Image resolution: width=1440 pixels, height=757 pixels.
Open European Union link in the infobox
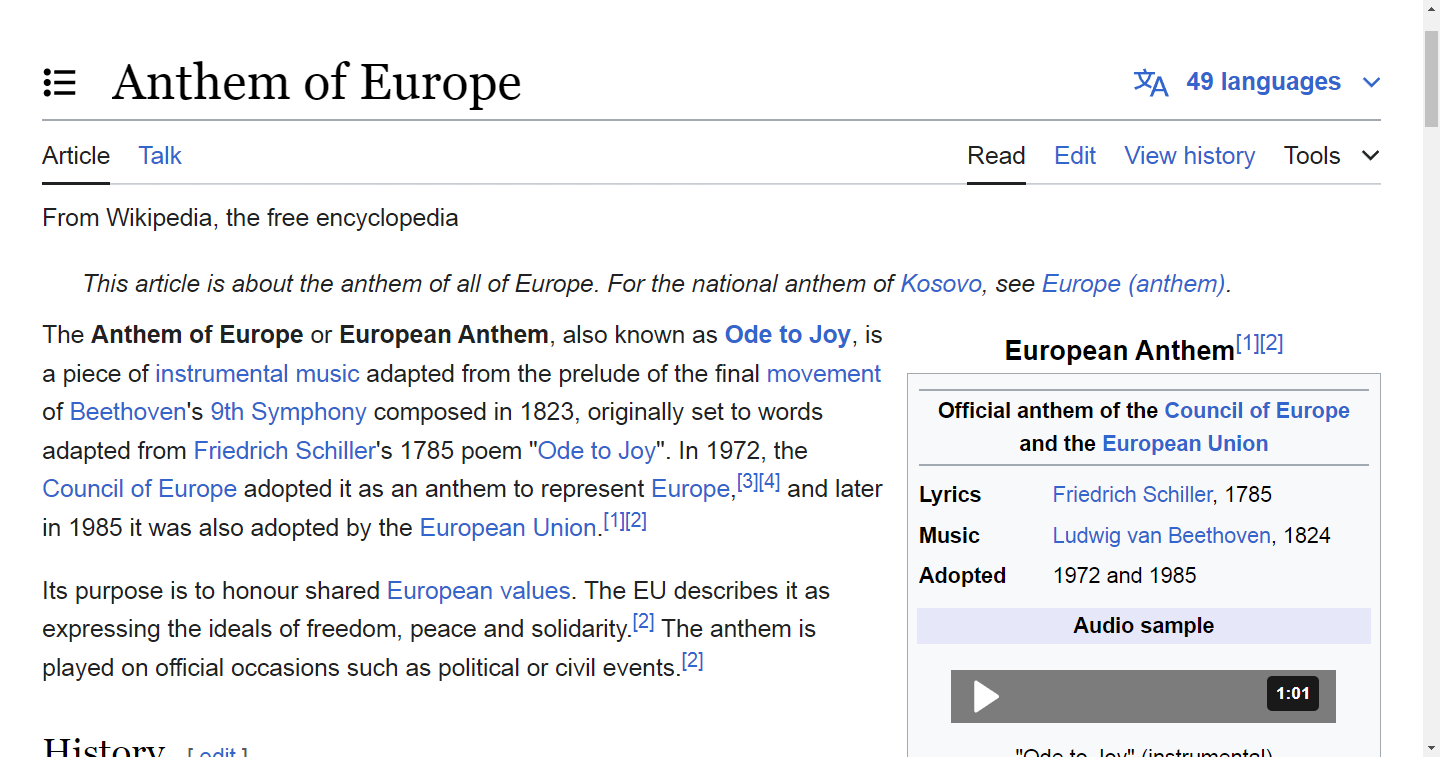coord(1185,444)
